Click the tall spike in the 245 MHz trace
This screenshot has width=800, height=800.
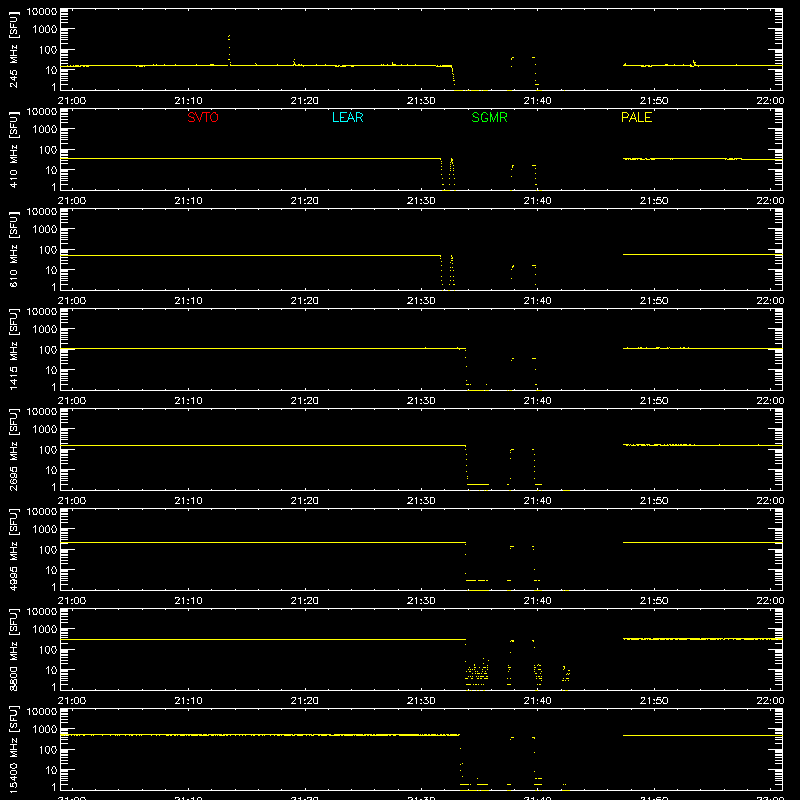229,50
